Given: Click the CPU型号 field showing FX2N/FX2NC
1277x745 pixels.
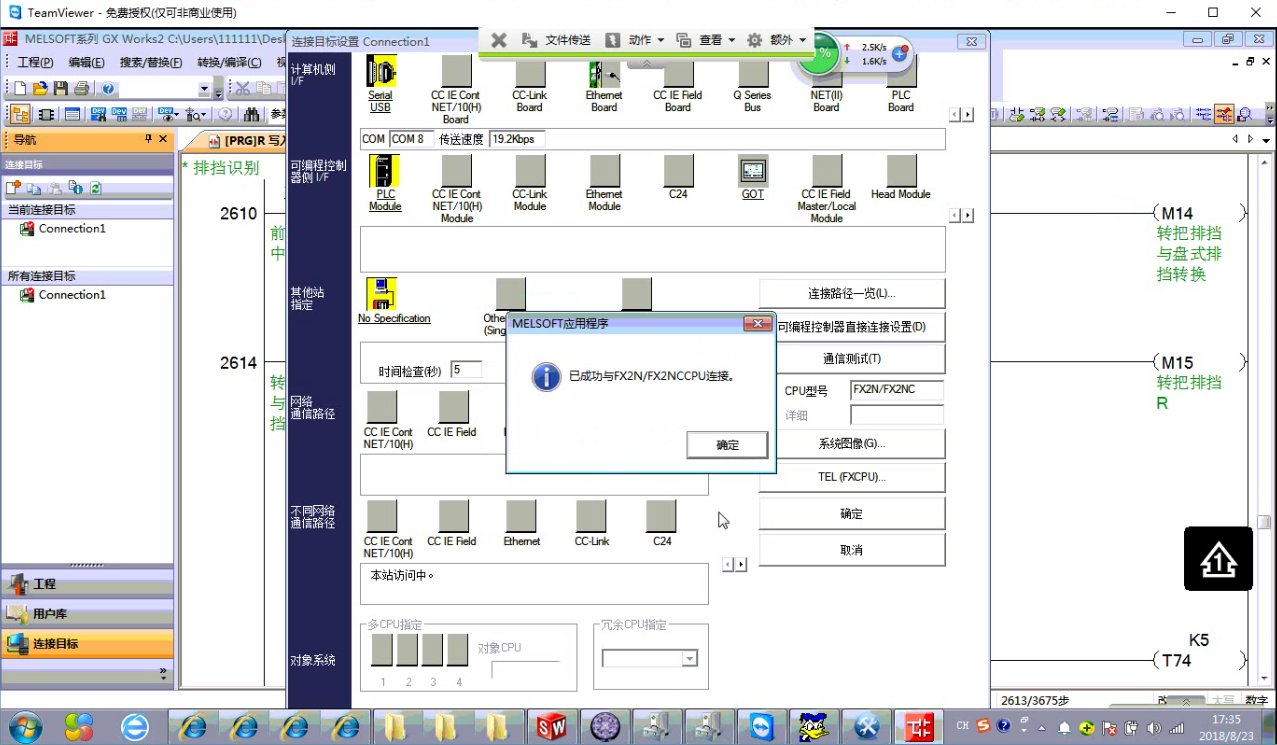Looking at the screenshot, I should [897, 390].
